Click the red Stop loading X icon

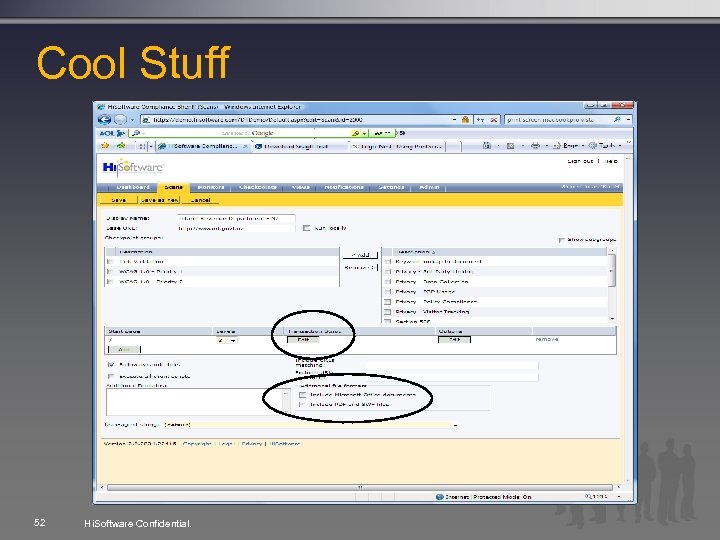pos(494,120)
